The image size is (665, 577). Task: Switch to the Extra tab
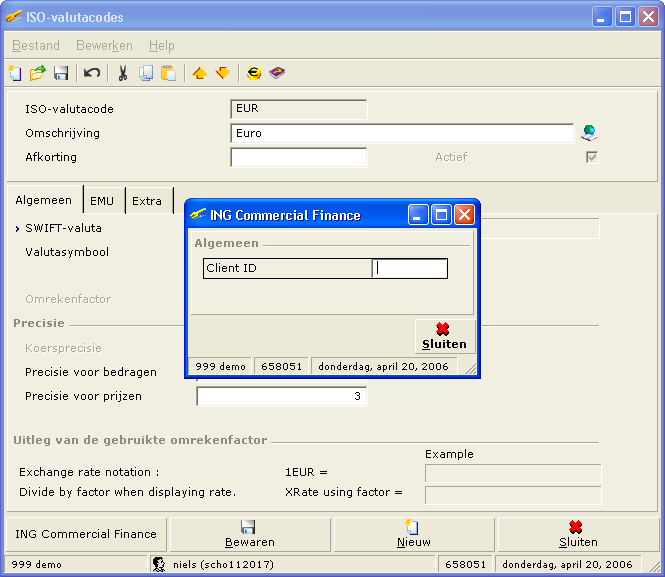click(x=147, y=201)
